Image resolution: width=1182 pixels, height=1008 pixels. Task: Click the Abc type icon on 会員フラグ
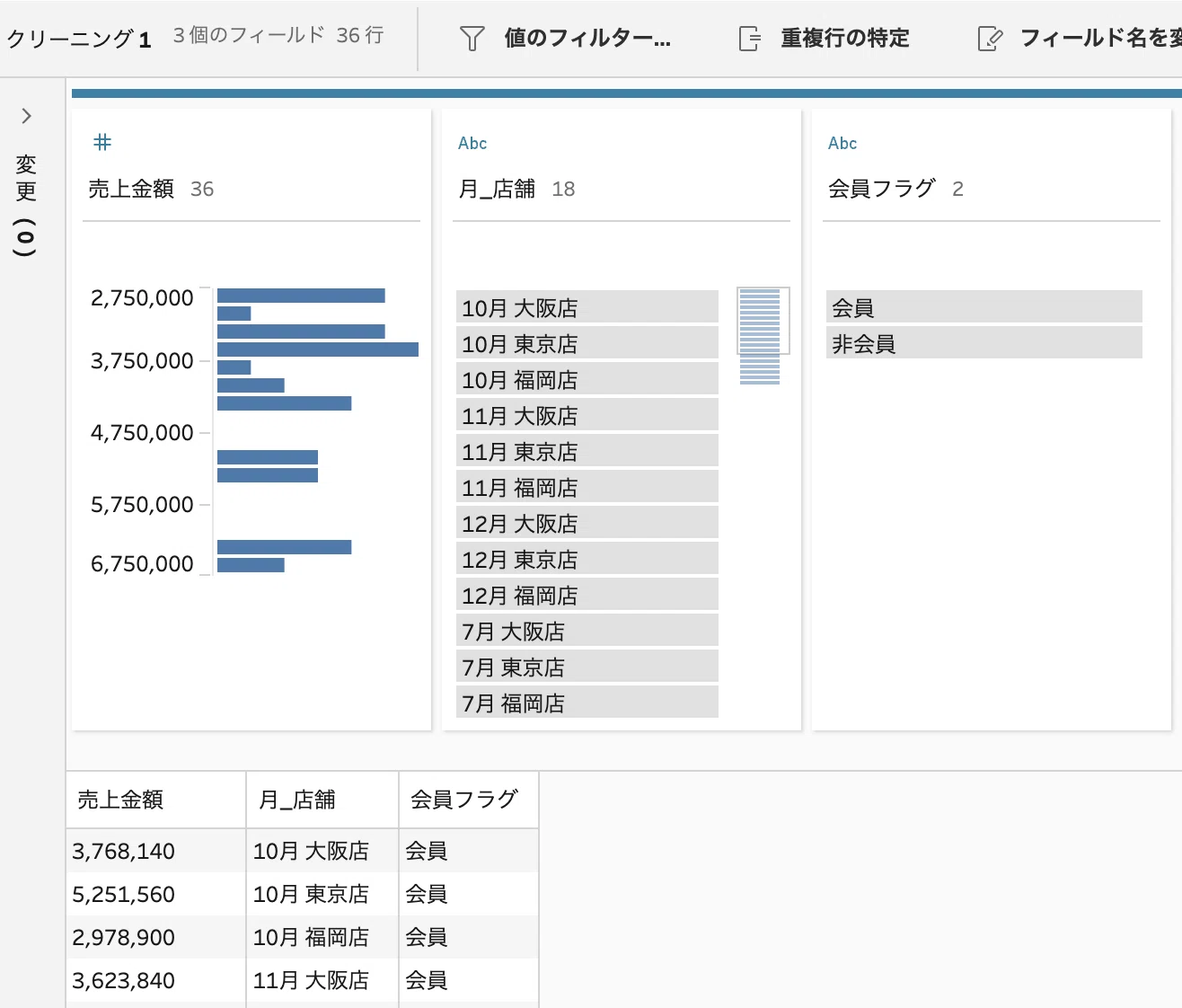pos(842,143)
